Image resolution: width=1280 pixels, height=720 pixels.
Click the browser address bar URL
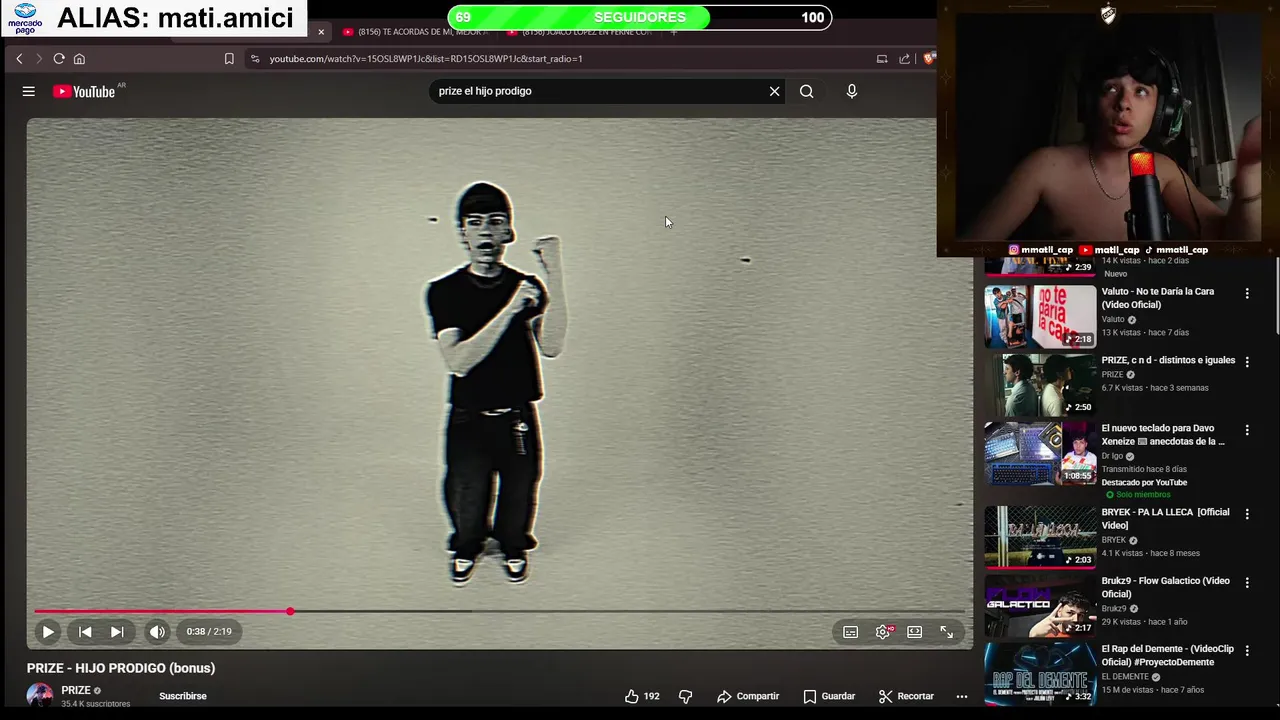point(426,59)
